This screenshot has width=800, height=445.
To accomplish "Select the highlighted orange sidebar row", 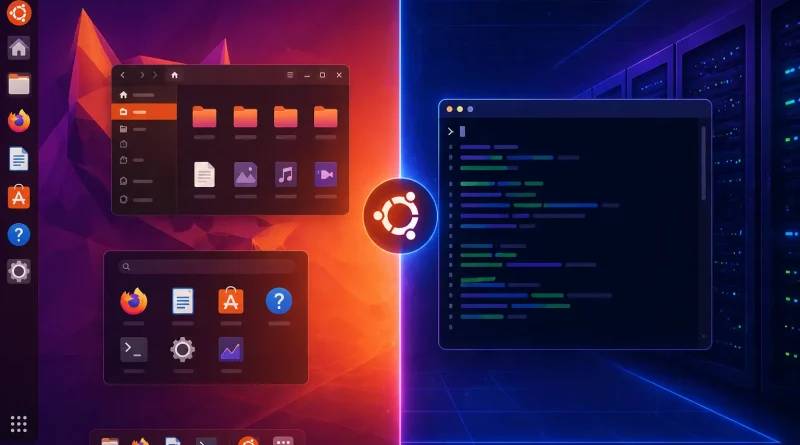I will 144,112.
